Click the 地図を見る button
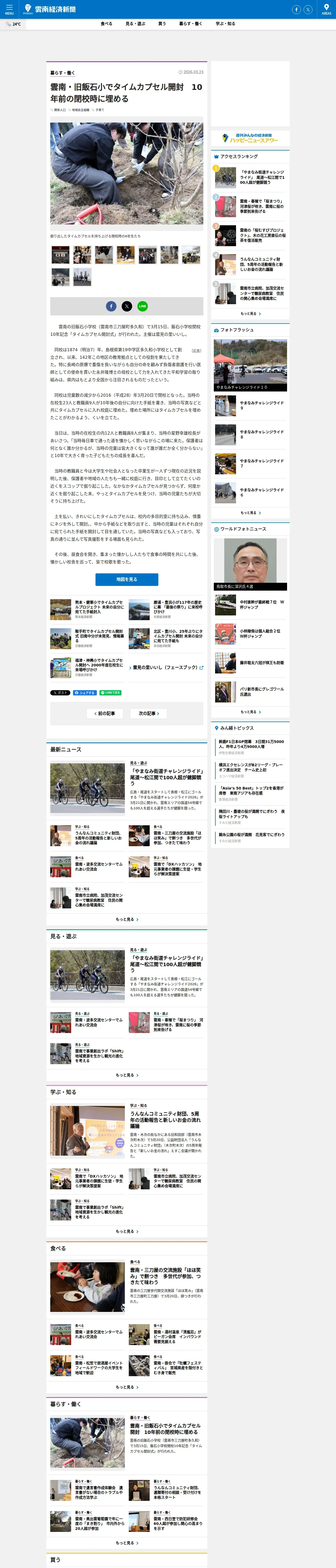This screenshot has height=1568, width=336. coord(127,579)
